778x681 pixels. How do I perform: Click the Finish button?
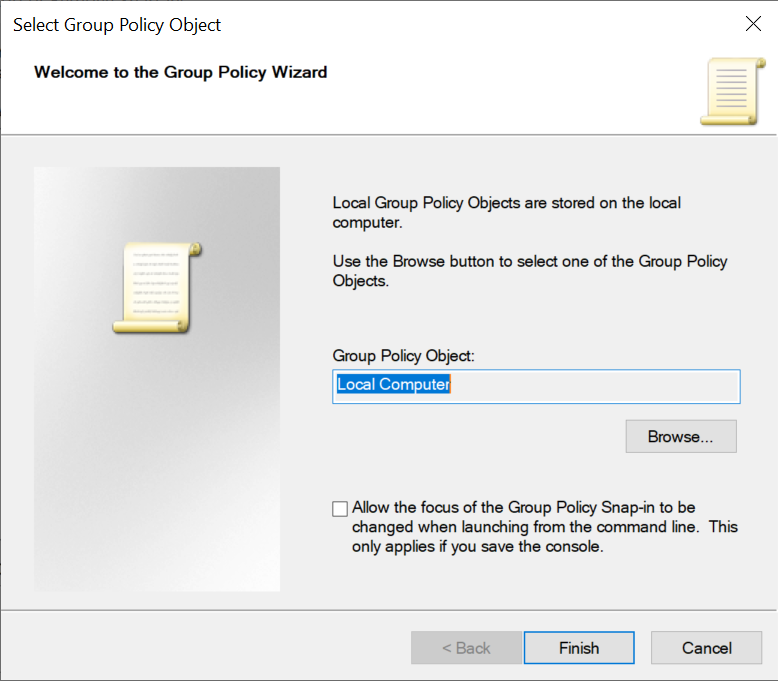579,647
